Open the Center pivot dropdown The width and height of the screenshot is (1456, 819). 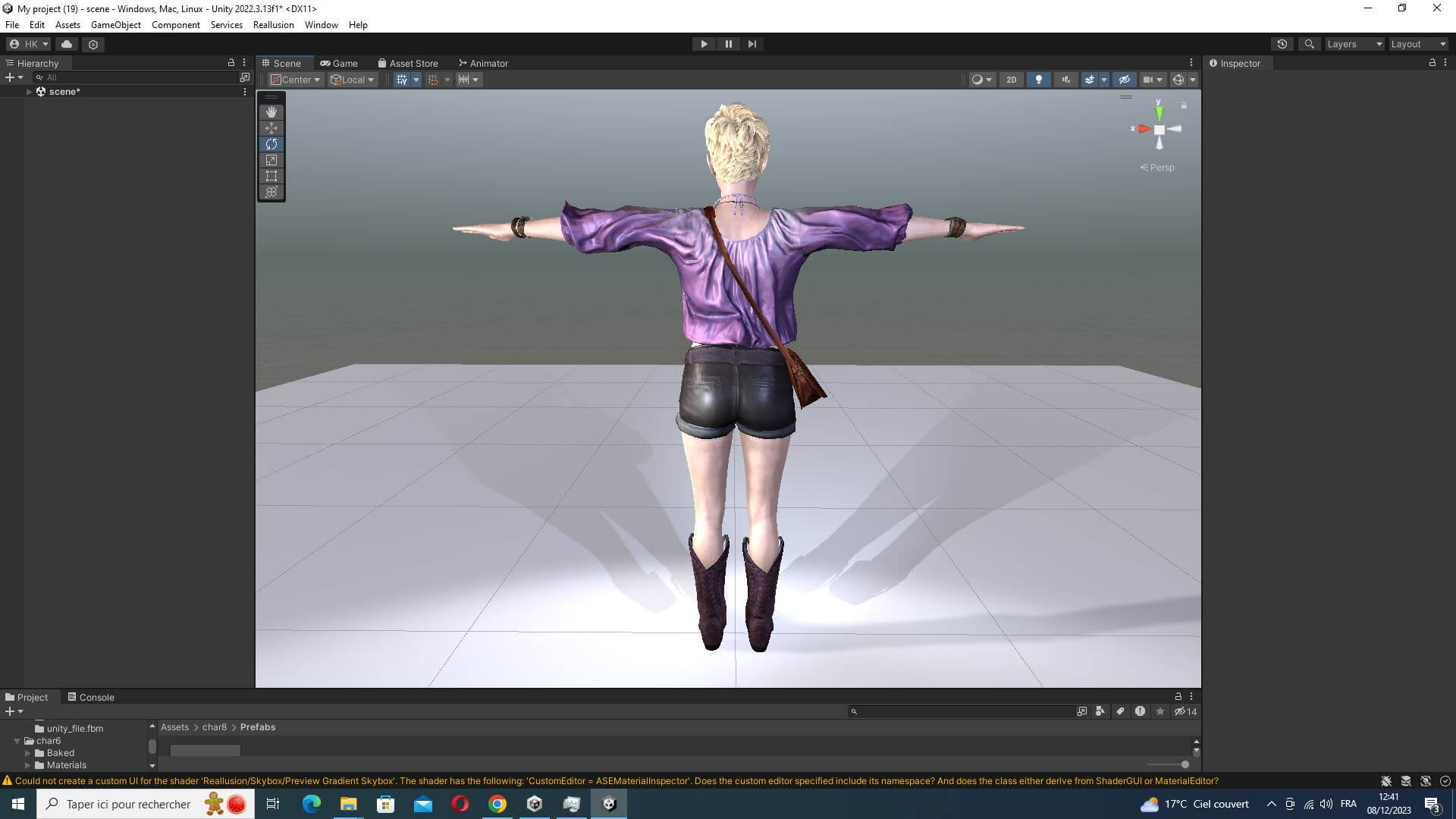click(x=297, y=80)
